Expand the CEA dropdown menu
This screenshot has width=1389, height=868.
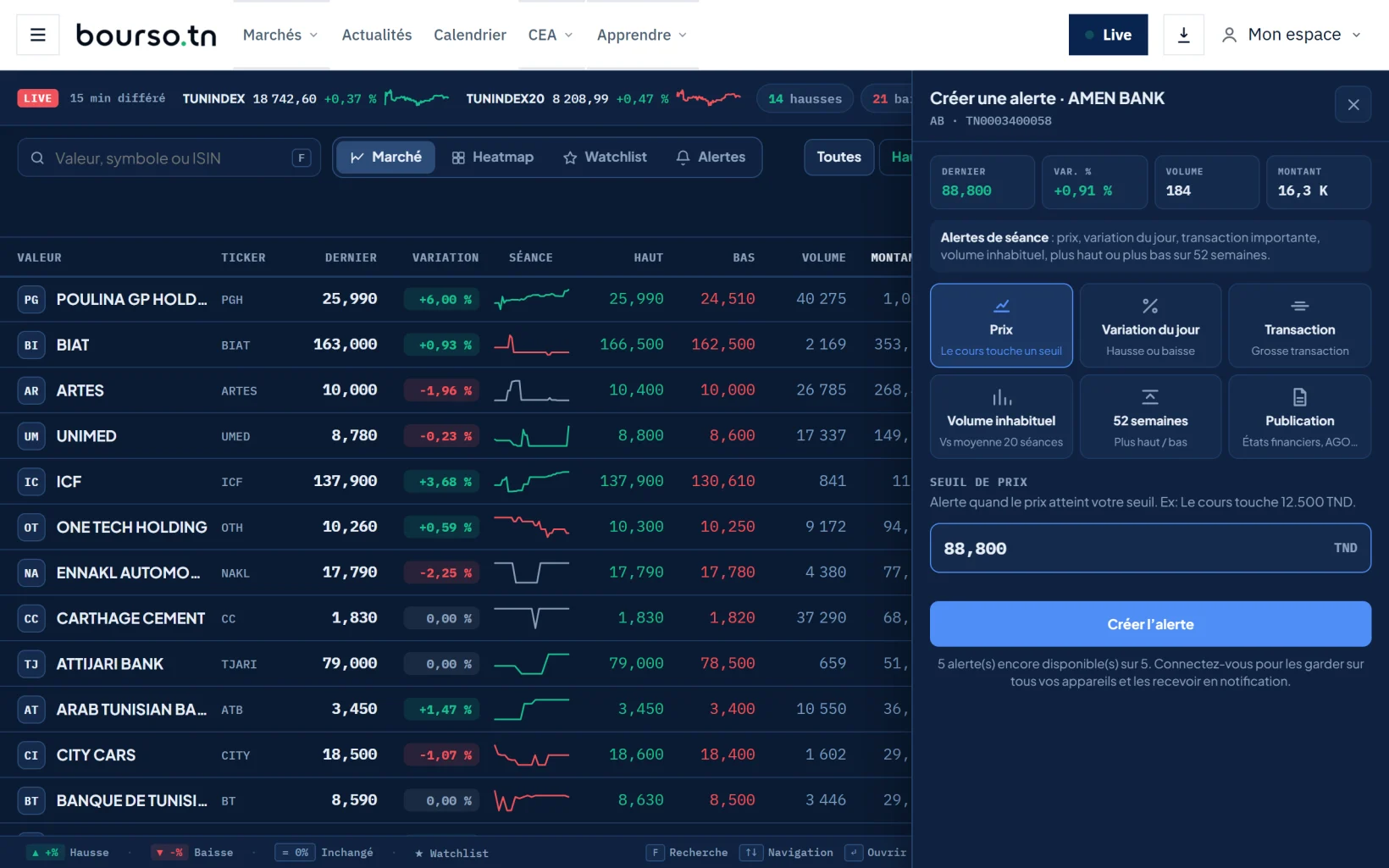click(x=551, y=35)
